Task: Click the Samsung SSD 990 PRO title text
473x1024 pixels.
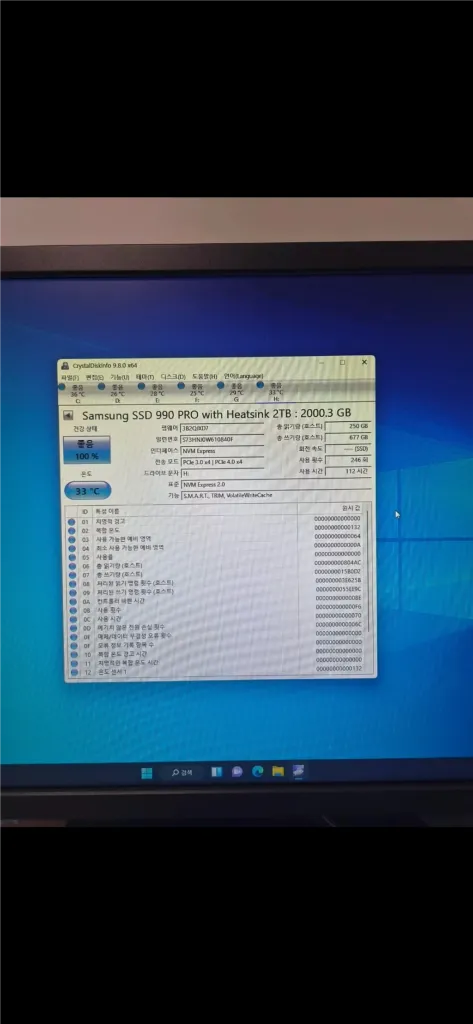Action: 216,413
